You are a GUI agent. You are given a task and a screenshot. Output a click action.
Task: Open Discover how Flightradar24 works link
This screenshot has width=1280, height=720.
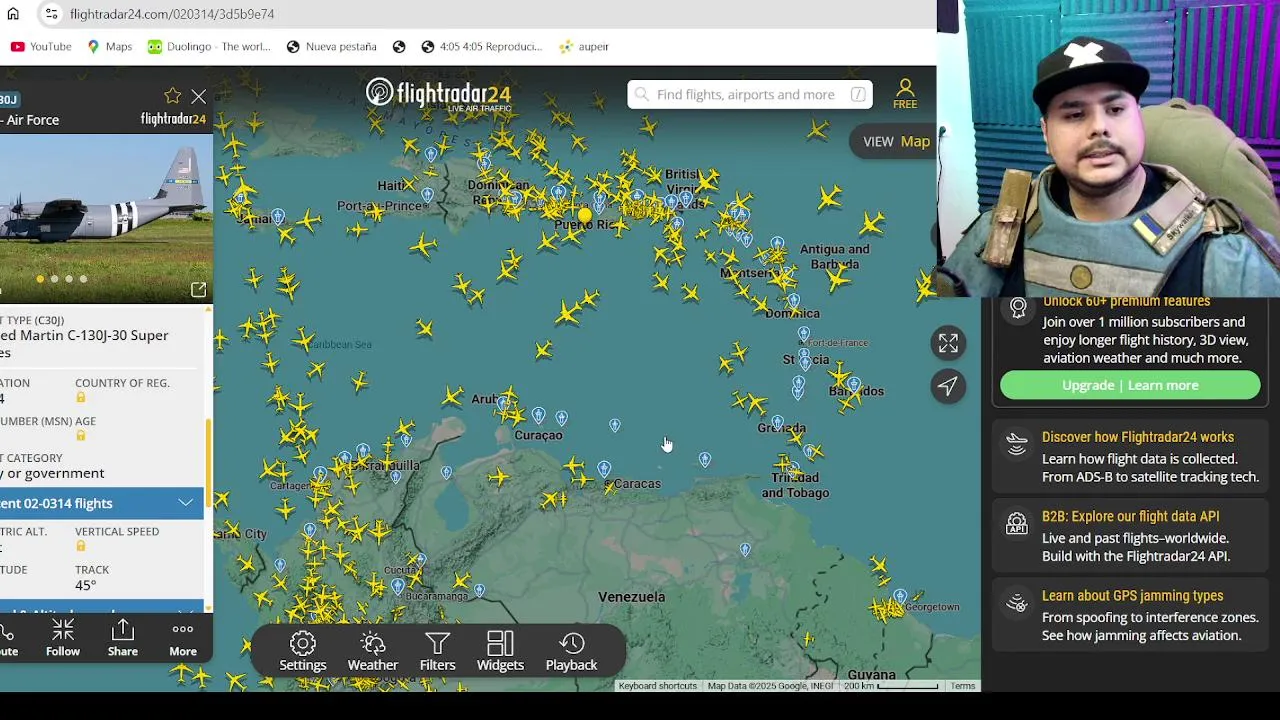pos(1137,437)
